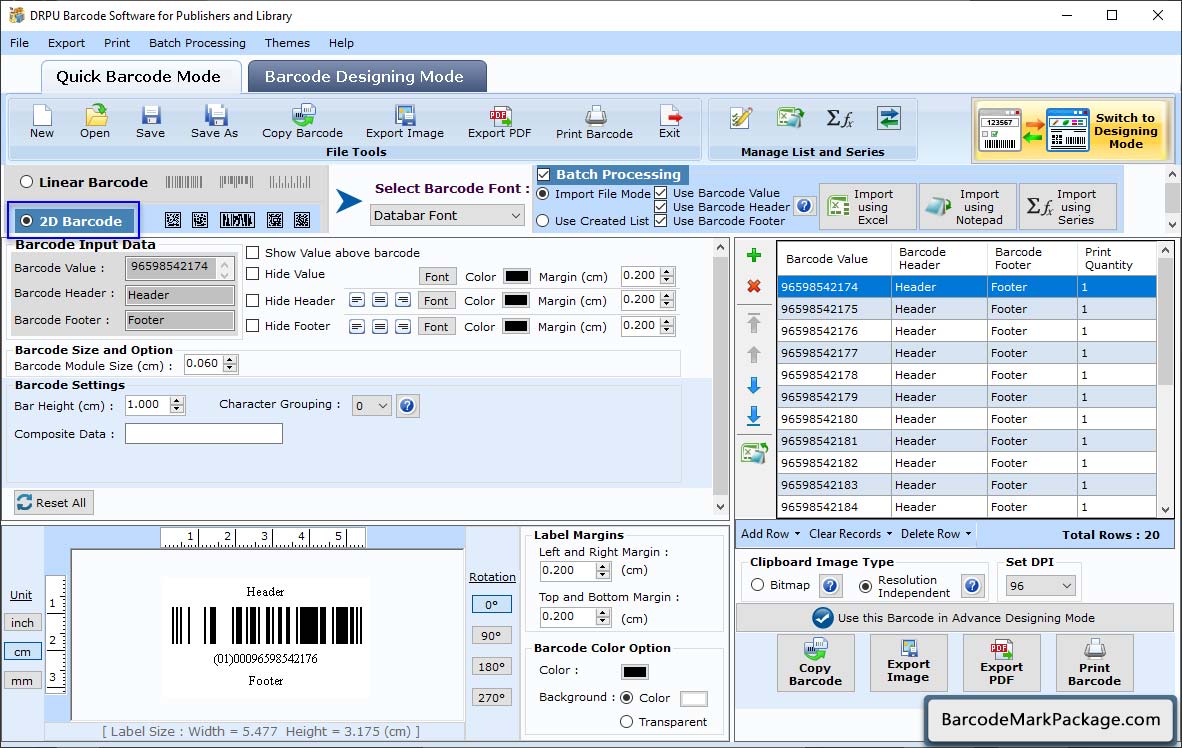Select row with value 96598542178

coord(966,375)
